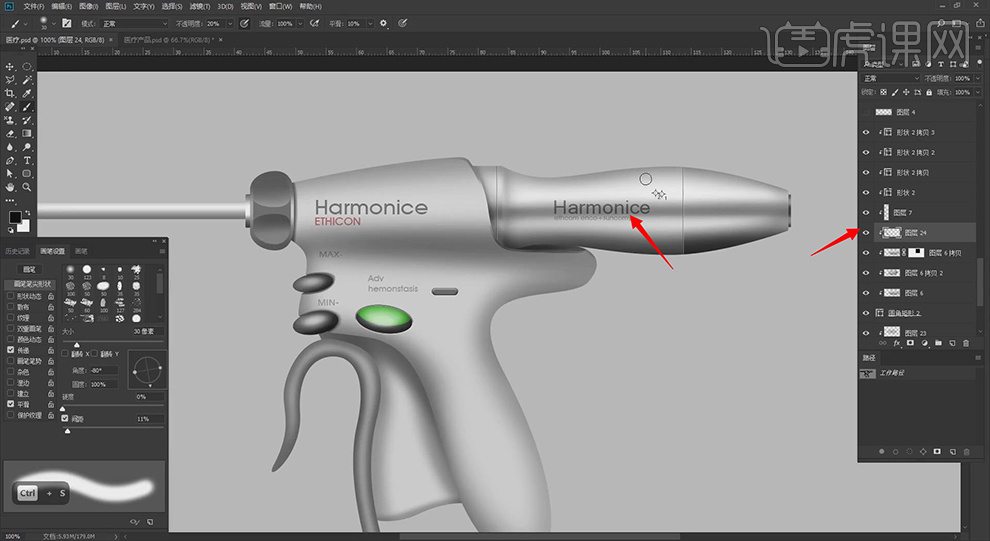Screen dimensions: 990x541
Task: Click add layer style fx icon
Action: tap(897, 343)
